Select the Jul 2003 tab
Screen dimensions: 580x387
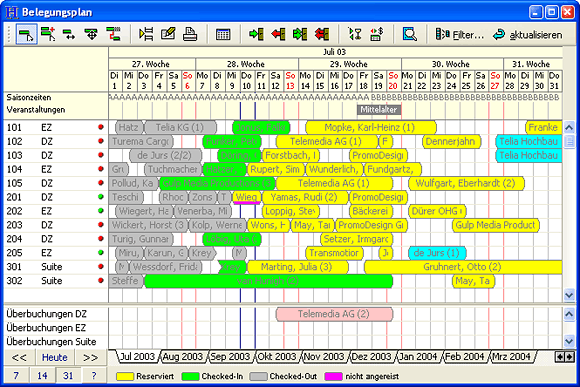136,357
